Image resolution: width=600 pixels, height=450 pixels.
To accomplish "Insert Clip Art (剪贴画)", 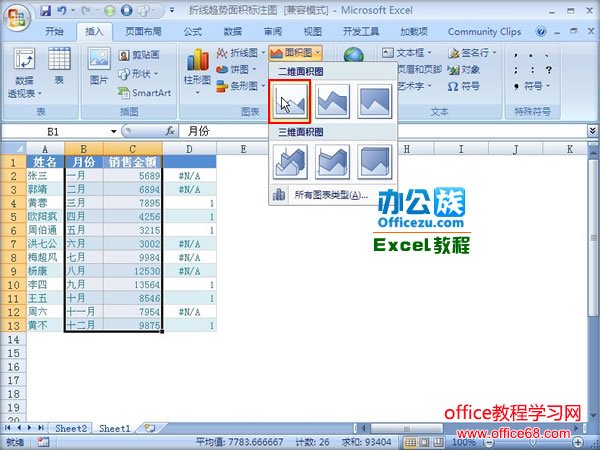I will pyautogui.click(x=139, y=55).
